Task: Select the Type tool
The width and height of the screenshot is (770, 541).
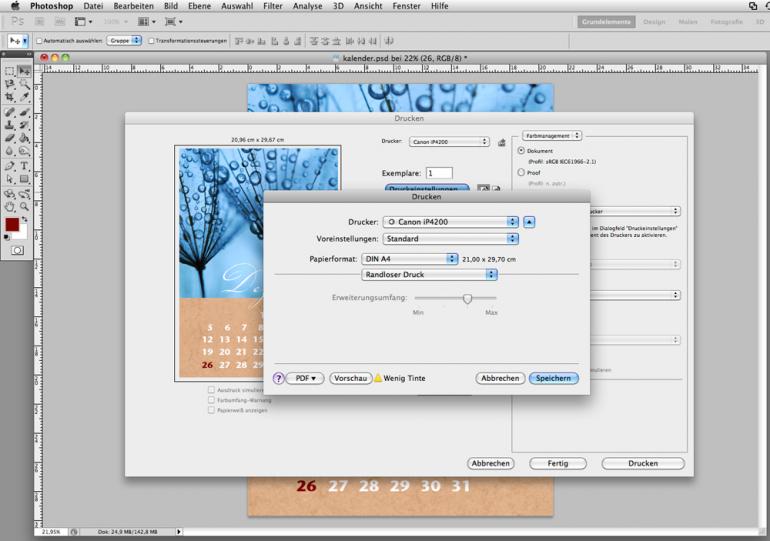Action: point(24,166)
